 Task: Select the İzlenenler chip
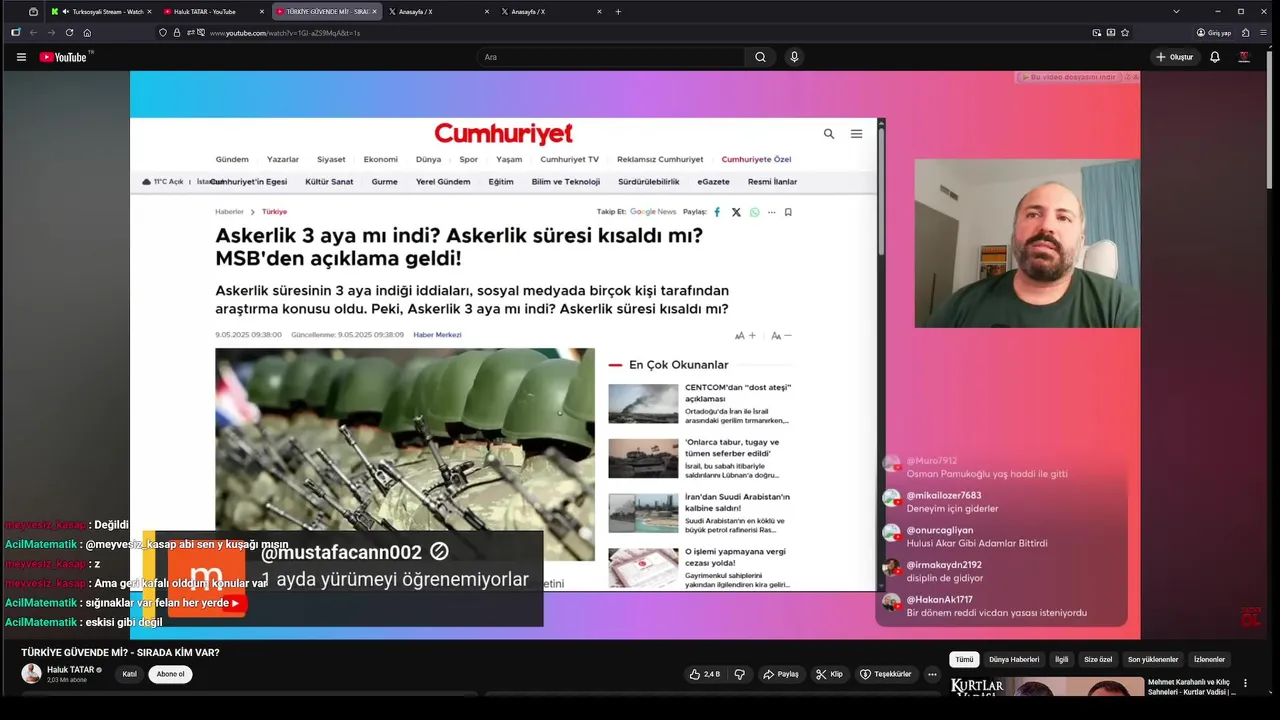1209,660
